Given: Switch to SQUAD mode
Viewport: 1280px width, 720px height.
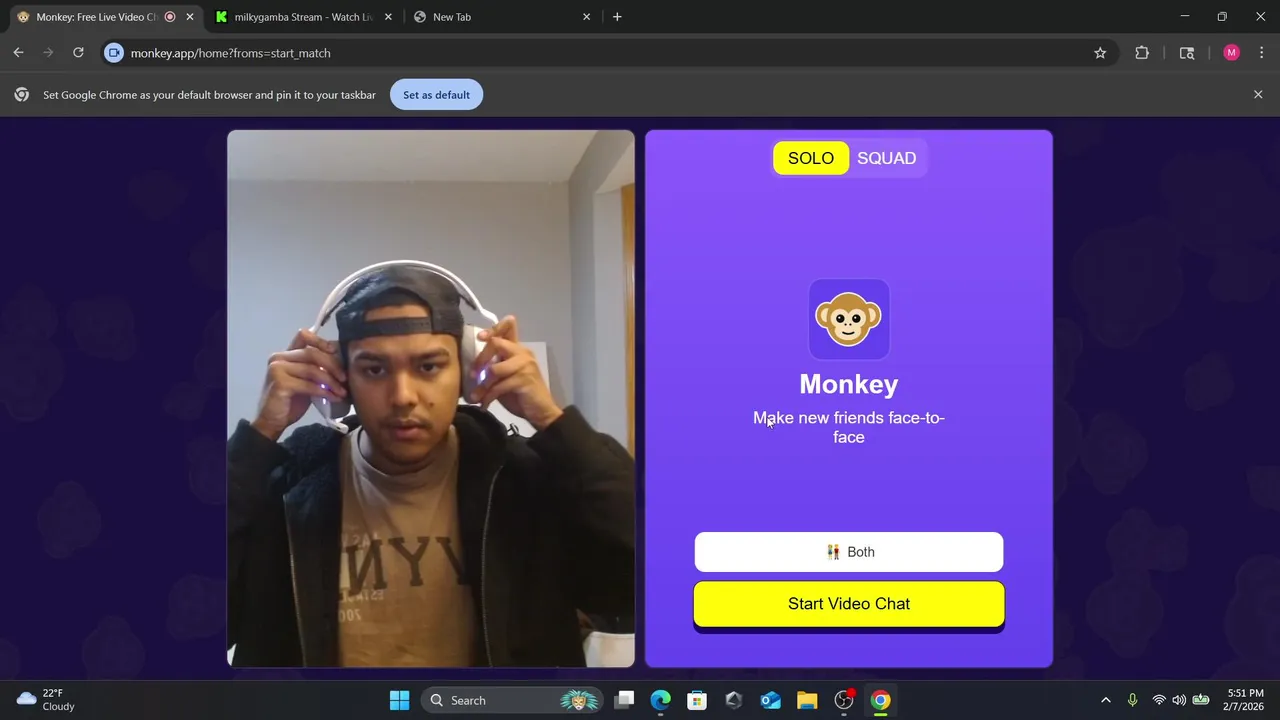Looking at the screenshot, I should point(886,158).
